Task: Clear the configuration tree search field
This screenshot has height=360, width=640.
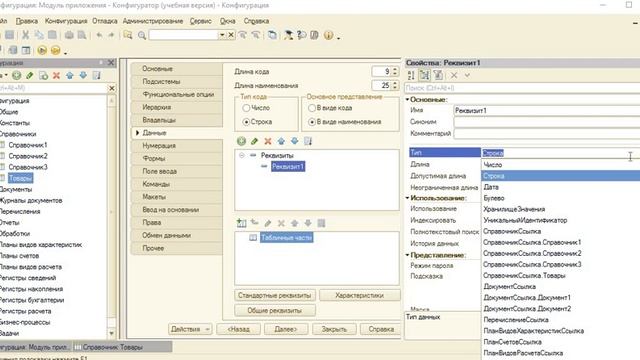Action: pos(112,88)
